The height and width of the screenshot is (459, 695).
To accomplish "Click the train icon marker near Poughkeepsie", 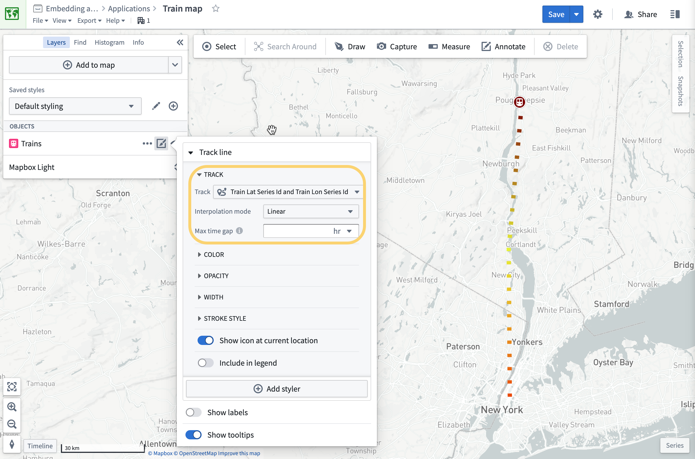I will coord(519,102).
